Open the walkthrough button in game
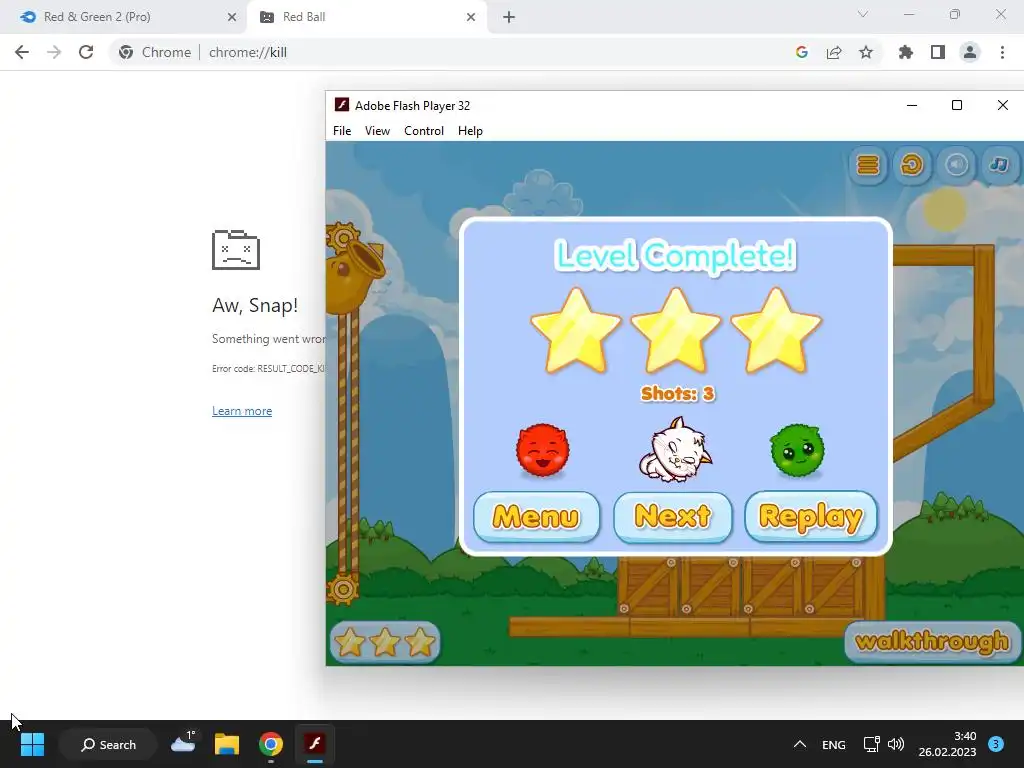This screenshot has width=1024, height=768. tap(932, 642)
